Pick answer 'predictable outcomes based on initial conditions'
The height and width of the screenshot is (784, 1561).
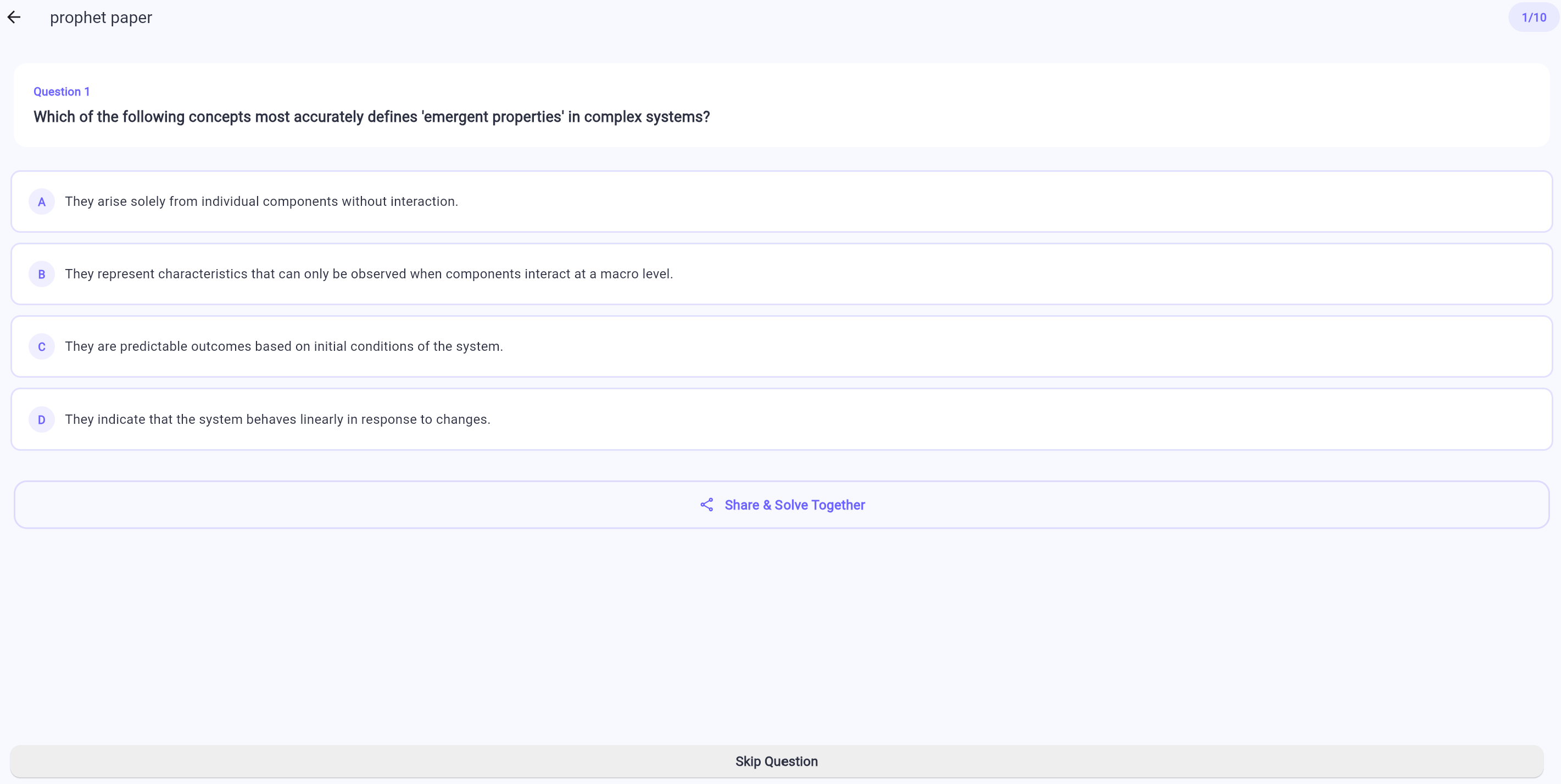pyautogui.click(x=283, y=346)
